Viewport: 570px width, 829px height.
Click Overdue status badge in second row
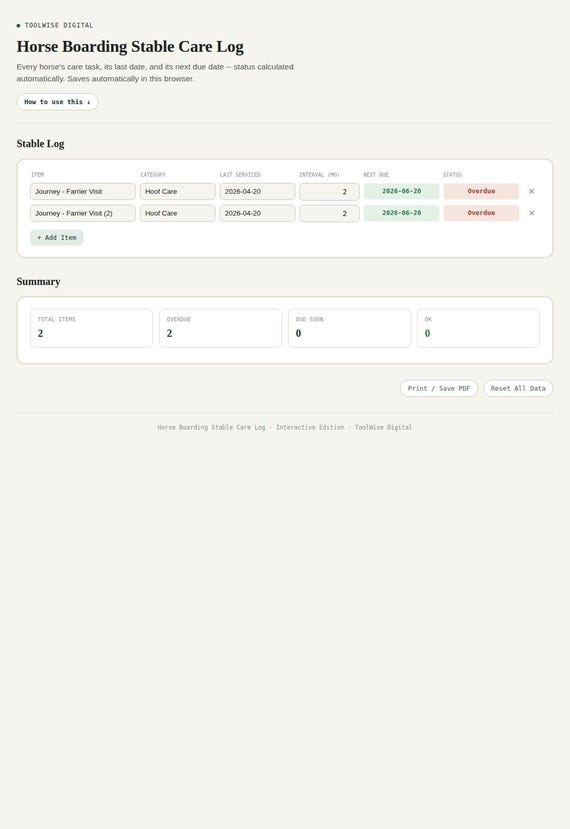tap(481, 213)
